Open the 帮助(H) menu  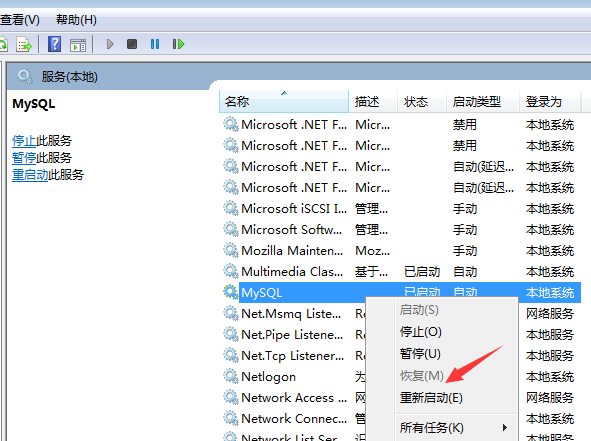[76, 20]
